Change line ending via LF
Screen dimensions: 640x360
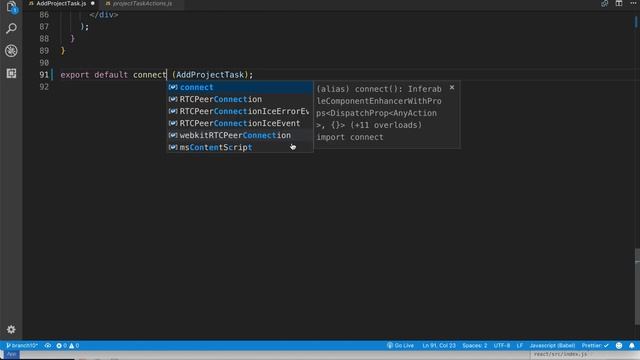click(520, 345)
